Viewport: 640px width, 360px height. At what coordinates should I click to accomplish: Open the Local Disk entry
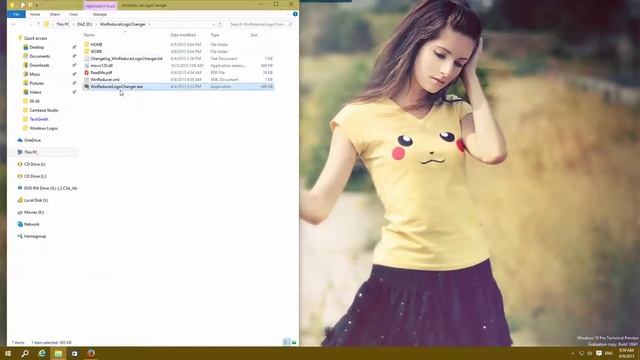click(x=36, y=200)
